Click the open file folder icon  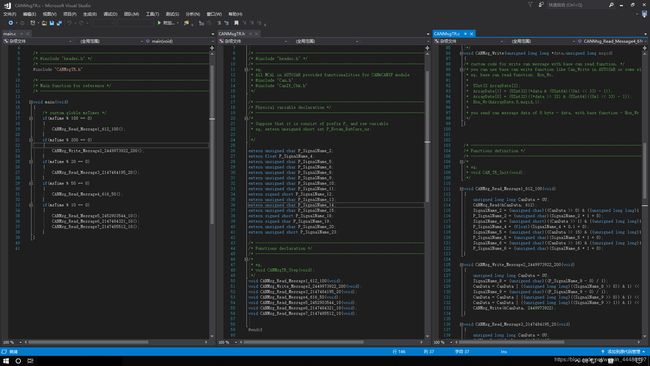click(x=44, y=23)
